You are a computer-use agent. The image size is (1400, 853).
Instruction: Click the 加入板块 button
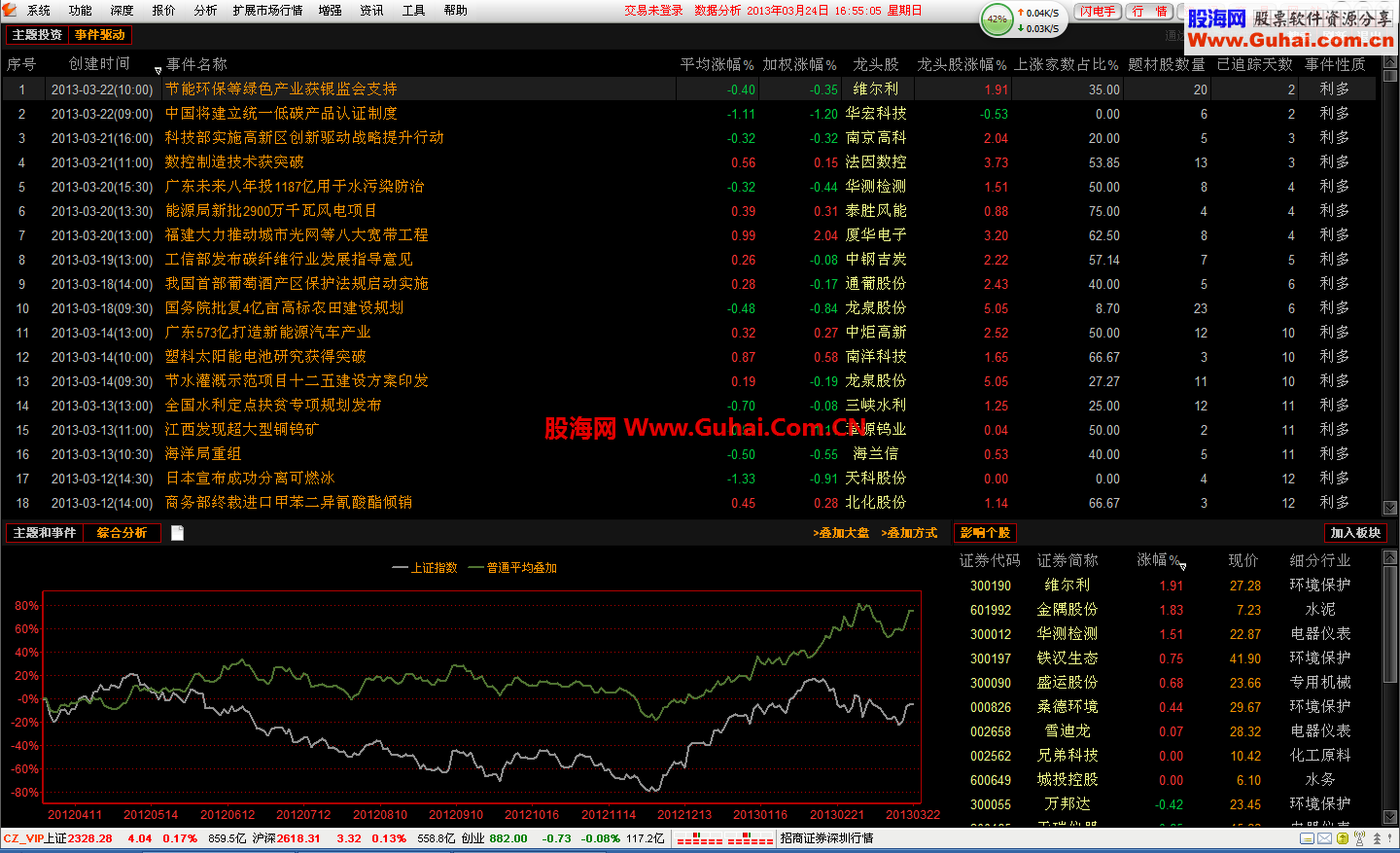1355,533
